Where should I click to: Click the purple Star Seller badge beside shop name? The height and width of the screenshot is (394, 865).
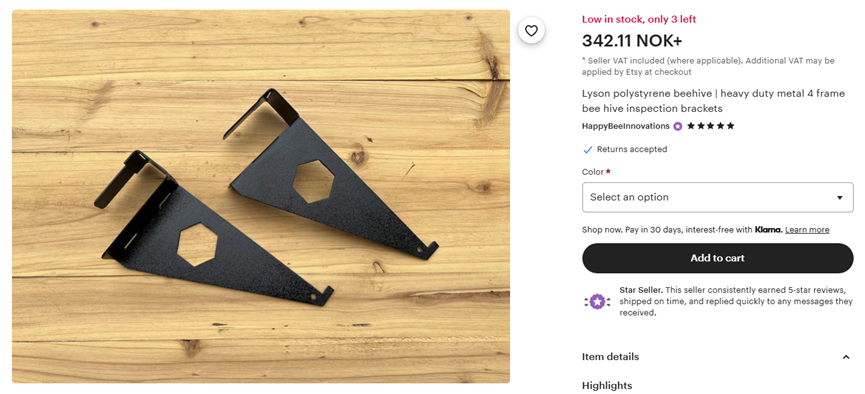(x=677, y=126)
